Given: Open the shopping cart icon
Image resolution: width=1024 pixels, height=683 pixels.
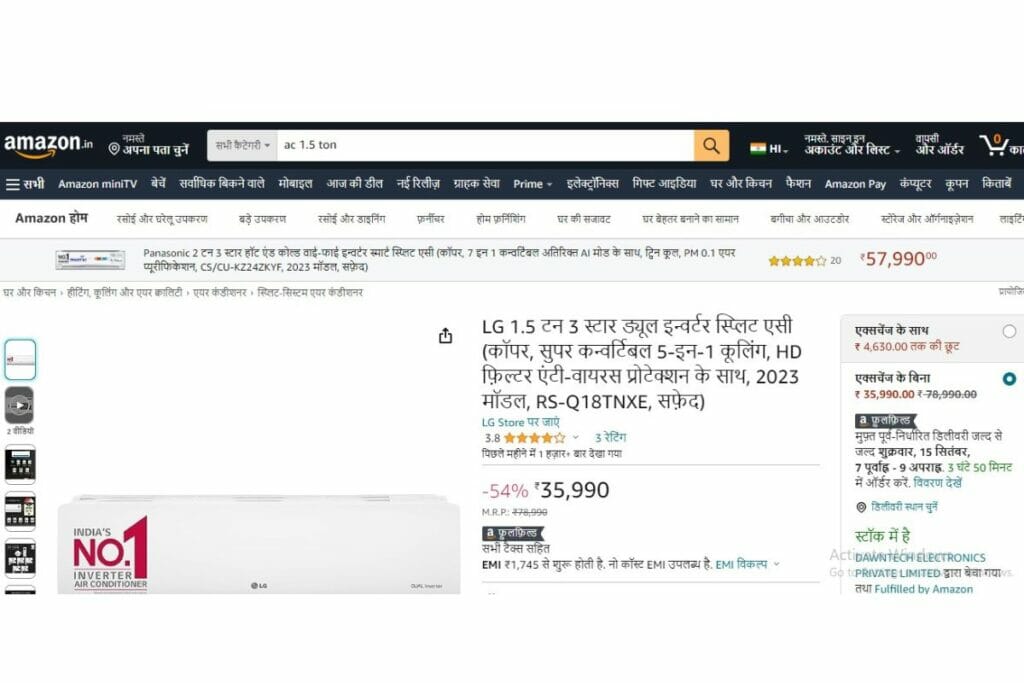Looking at the screenshot, I should [x=994, y=145].
